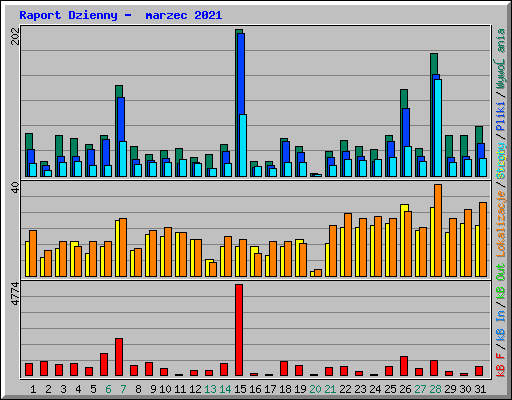Click the day label 31
The width and height of the screenshot is (512, 400).
pos(480,389)
